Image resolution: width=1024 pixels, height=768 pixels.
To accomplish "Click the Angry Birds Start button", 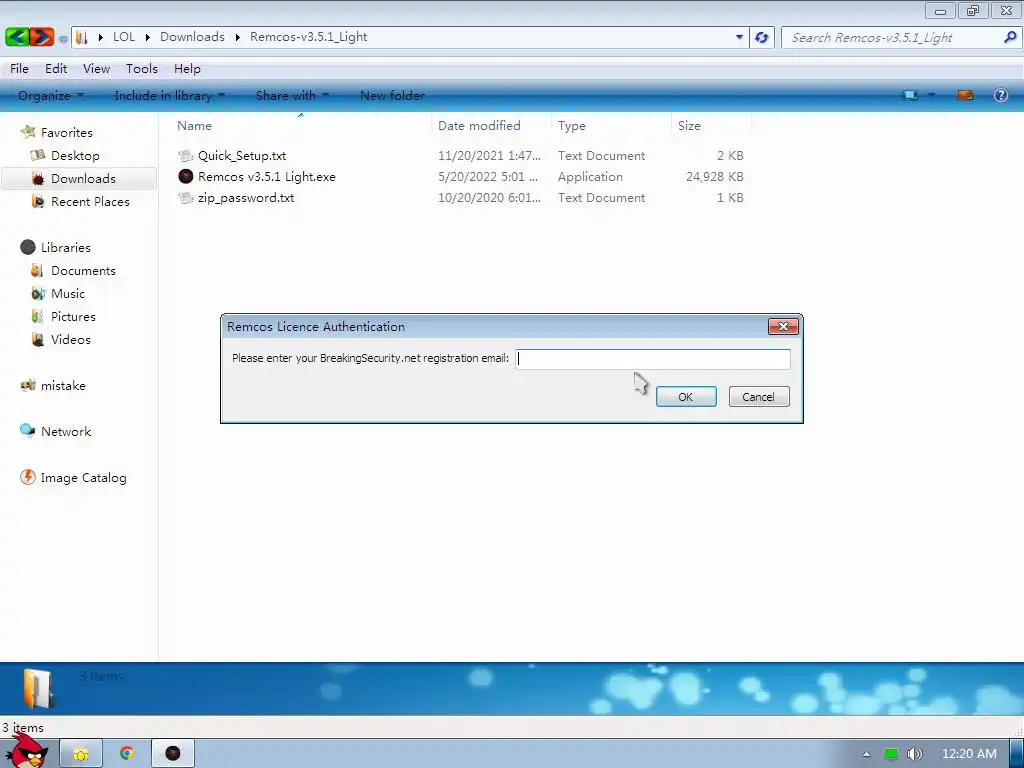I will (x=26, y=752).
